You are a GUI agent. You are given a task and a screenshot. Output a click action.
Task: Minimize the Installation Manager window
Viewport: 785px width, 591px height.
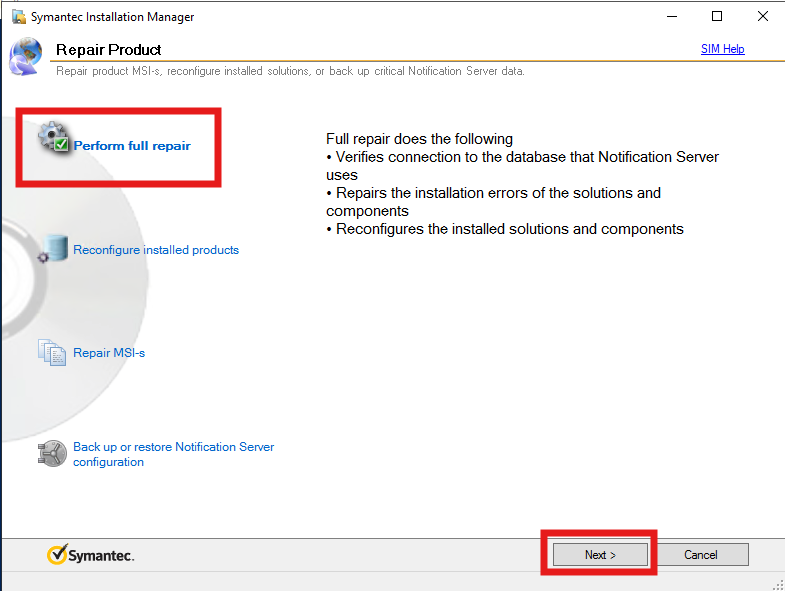tap(670, 17)
